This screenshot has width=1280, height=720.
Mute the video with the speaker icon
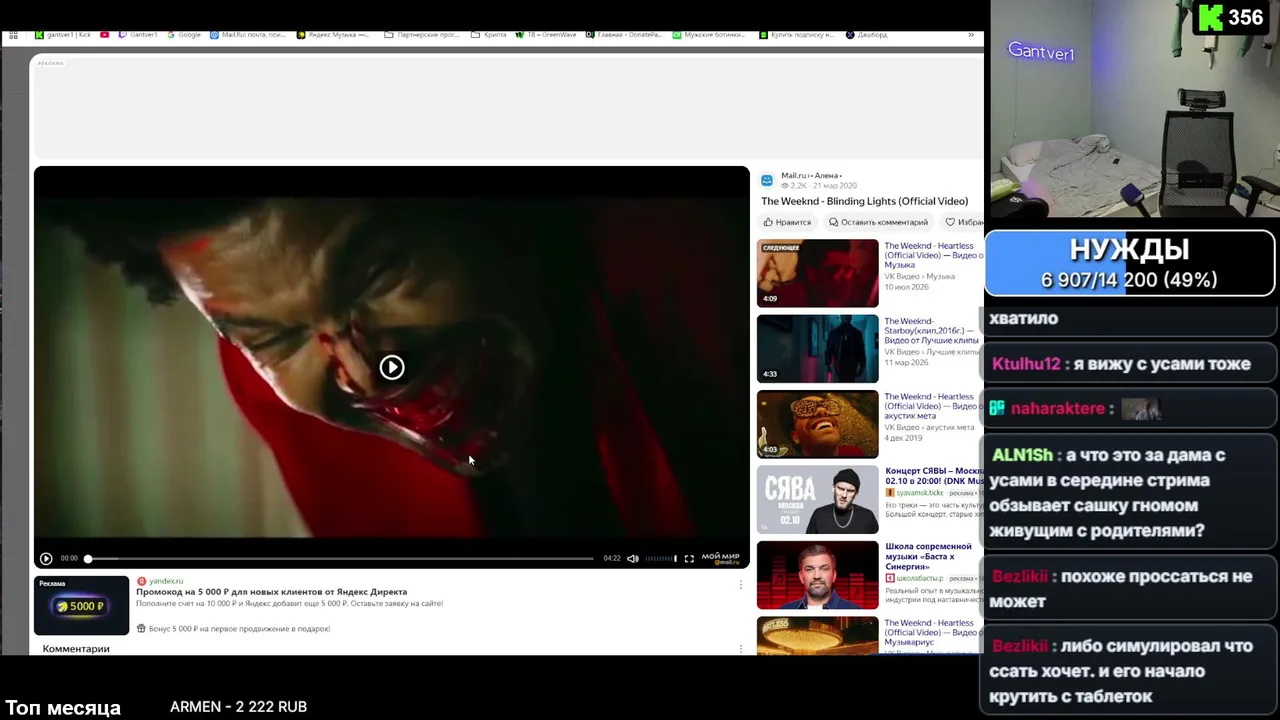[633, 558]
